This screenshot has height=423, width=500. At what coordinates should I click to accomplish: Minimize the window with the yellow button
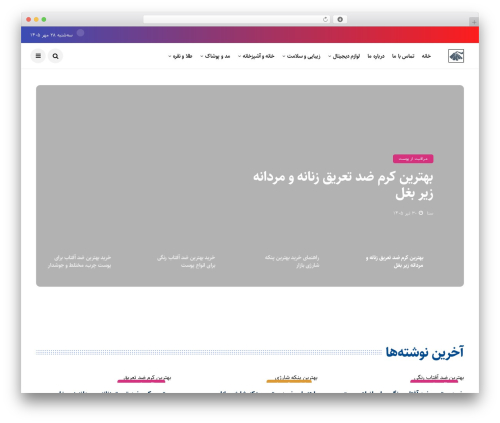point(36,20)
